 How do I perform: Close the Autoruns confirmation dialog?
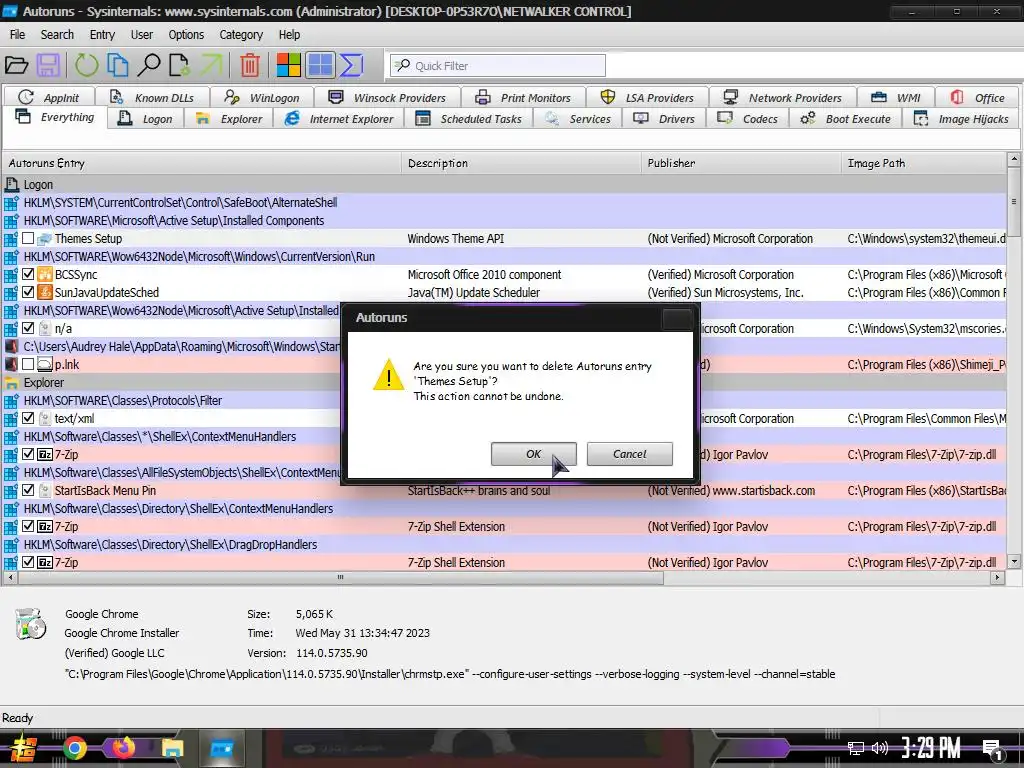coord(677,319)
